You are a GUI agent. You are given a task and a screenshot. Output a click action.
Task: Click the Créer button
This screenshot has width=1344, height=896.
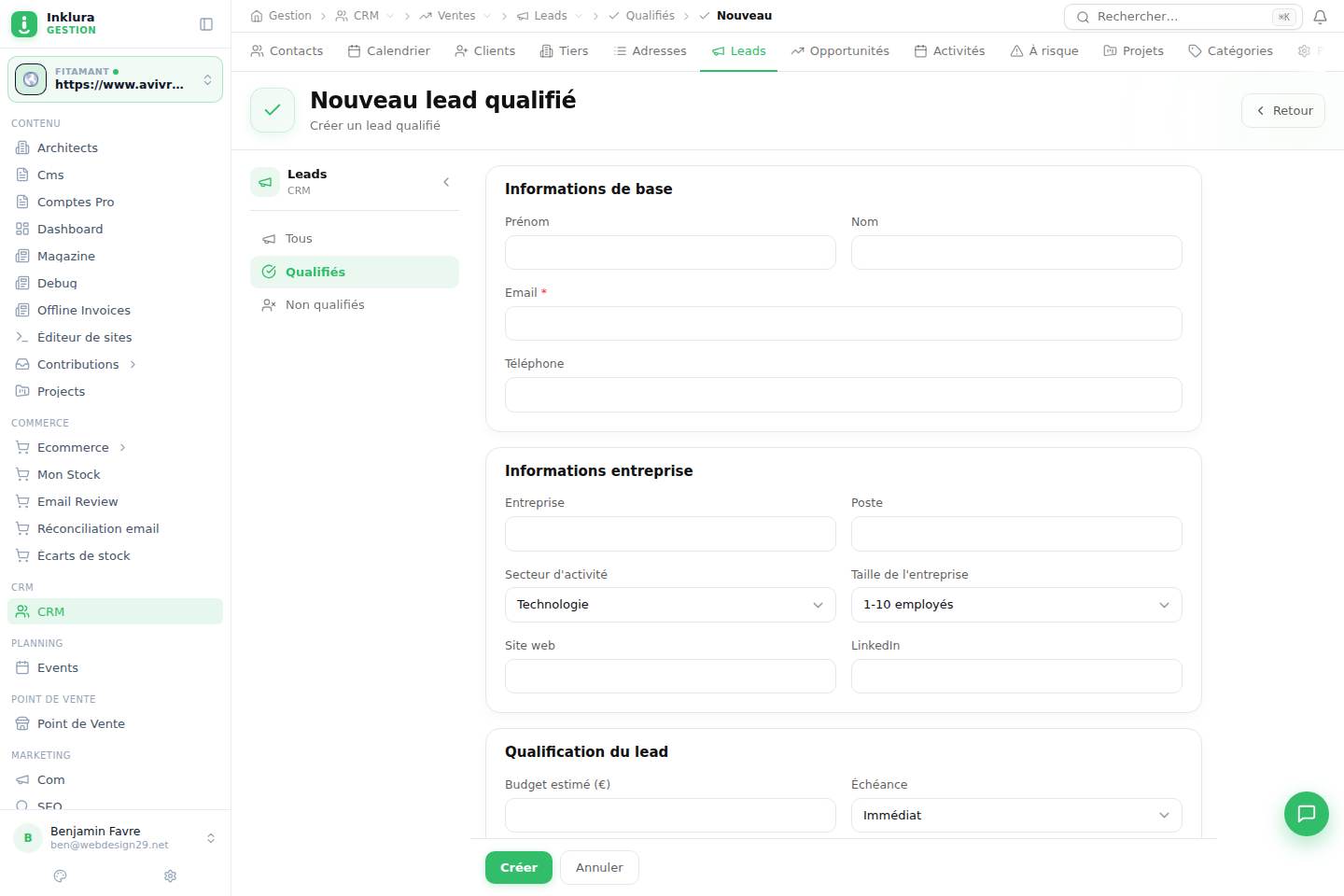point(519,867)
